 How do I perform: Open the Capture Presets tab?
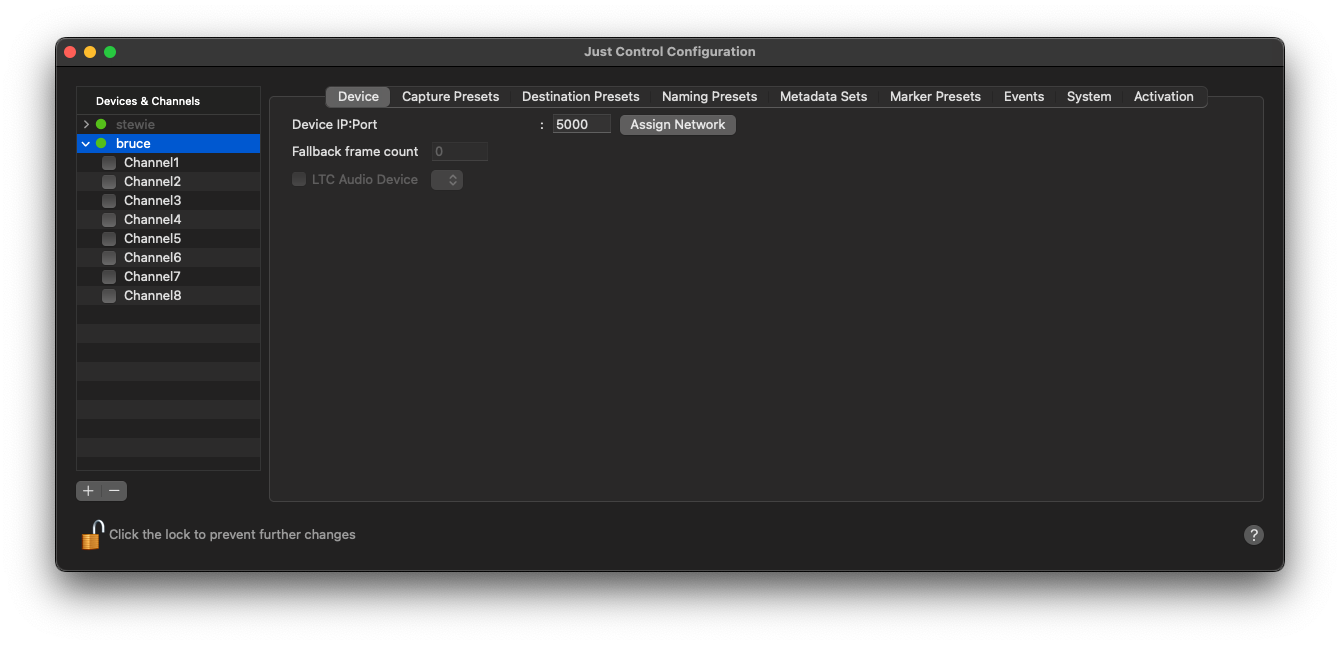coord(450,97)
